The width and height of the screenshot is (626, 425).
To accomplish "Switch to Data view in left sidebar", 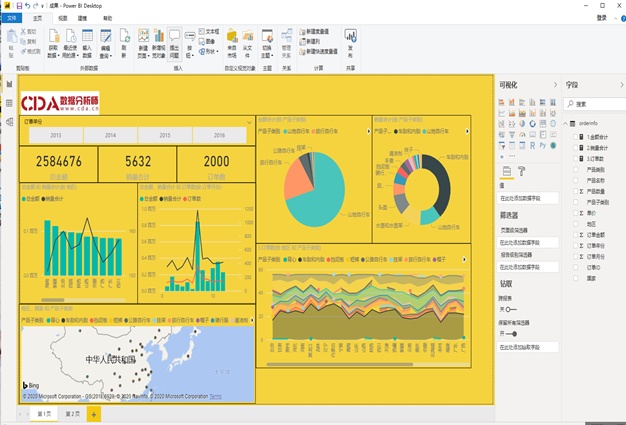I will (10, 103).
